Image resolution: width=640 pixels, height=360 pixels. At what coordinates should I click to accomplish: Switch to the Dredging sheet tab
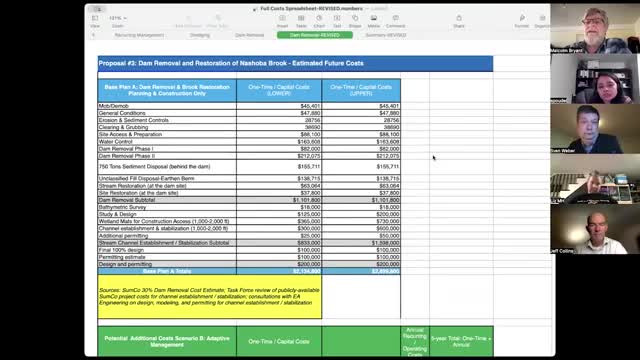[200, 35]
